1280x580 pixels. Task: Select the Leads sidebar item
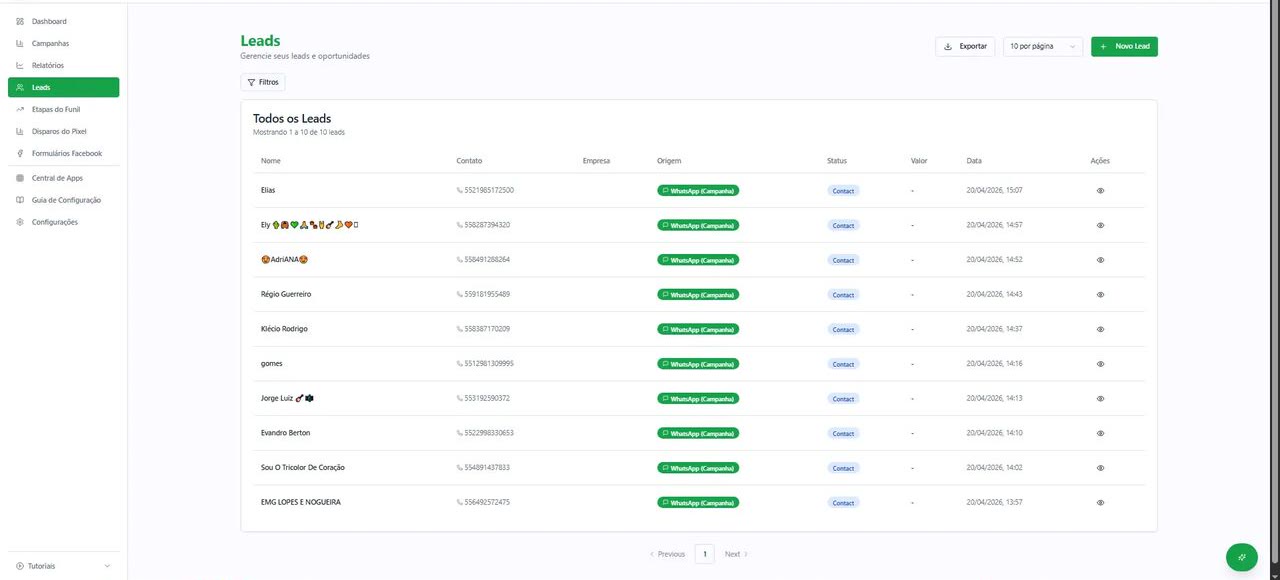coord(63,87)
